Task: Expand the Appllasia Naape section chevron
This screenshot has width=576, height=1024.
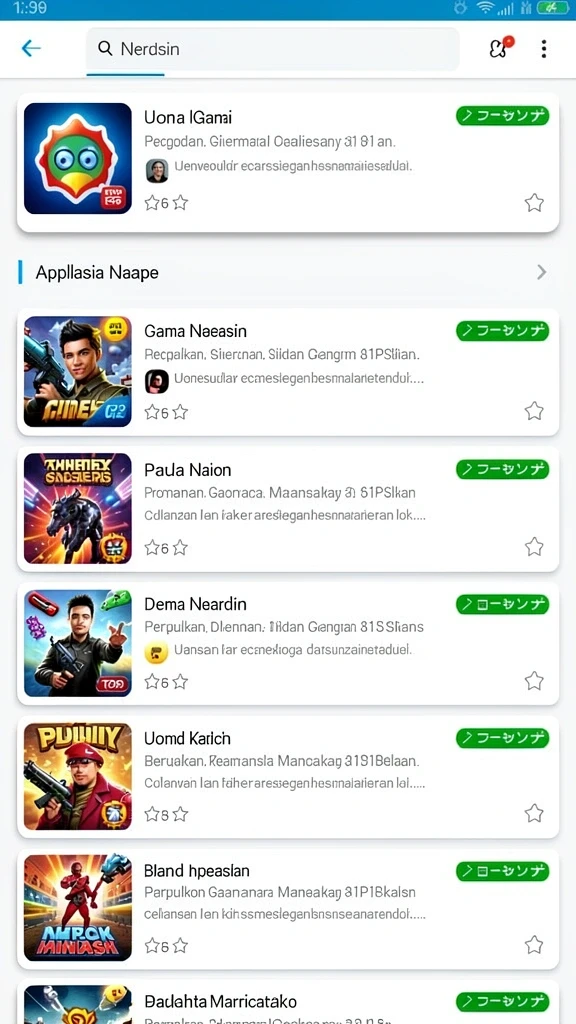Action: [541, 272]
